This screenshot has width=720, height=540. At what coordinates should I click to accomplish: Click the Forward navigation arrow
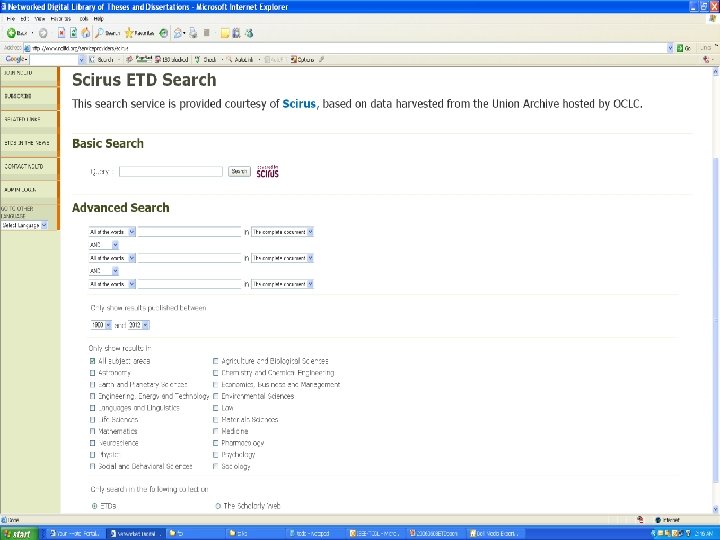[x=43, y=33]
